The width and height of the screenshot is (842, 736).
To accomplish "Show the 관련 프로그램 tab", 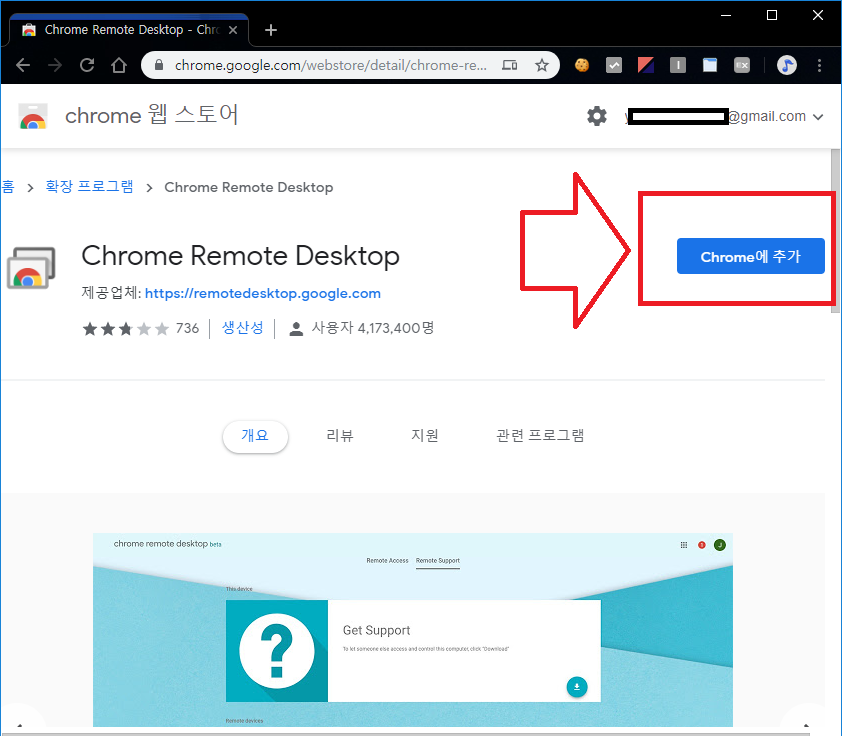I will (540, 436).
